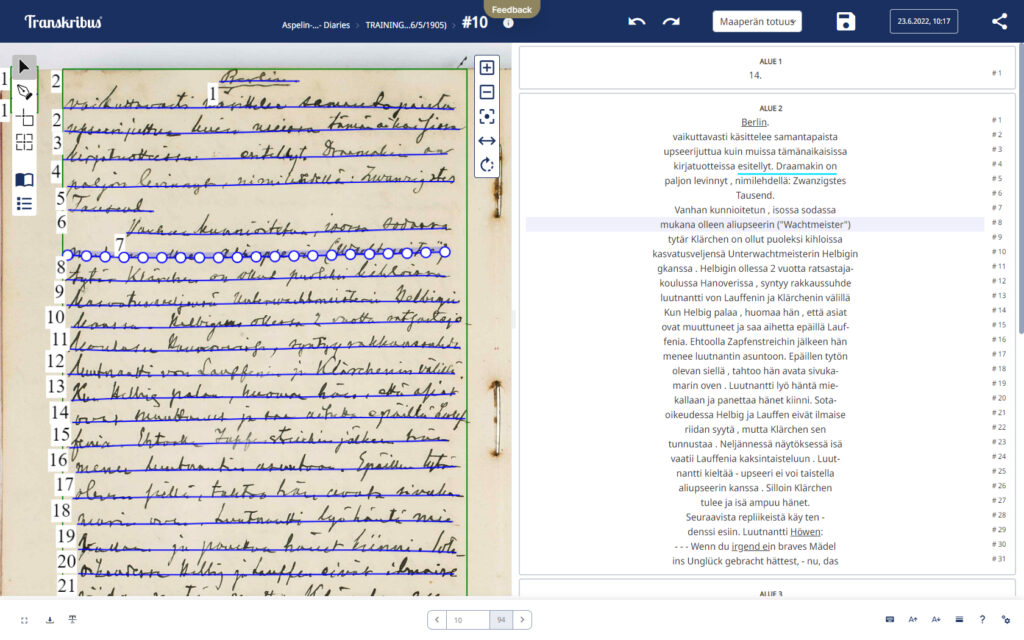Click the strikethrough text icon in bottom bar

click(72, 620)
